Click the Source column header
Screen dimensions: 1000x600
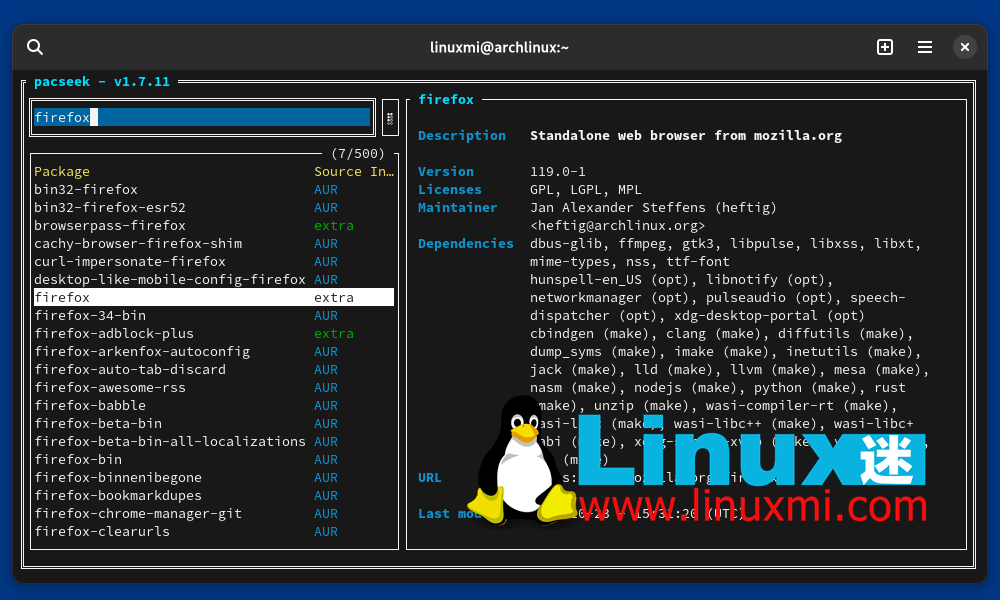tap(338, 172)
